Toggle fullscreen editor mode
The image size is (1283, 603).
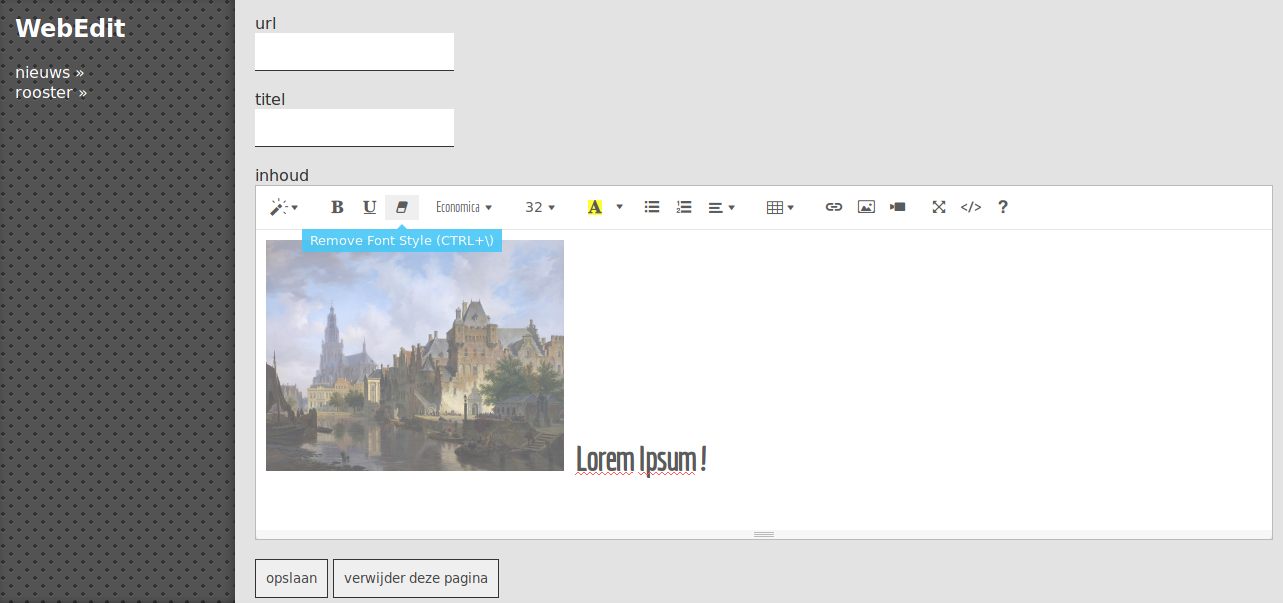[x=939, y=207]
